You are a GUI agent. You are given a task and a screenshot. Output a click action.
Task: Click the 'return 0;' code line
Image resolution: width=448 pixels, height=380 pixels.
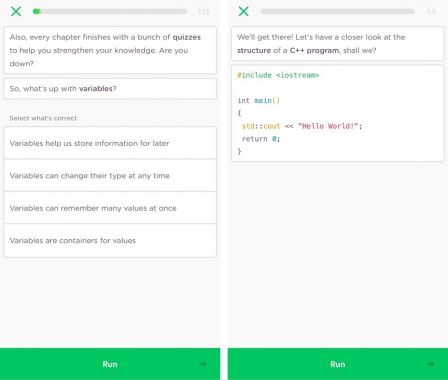pos(261,139)
